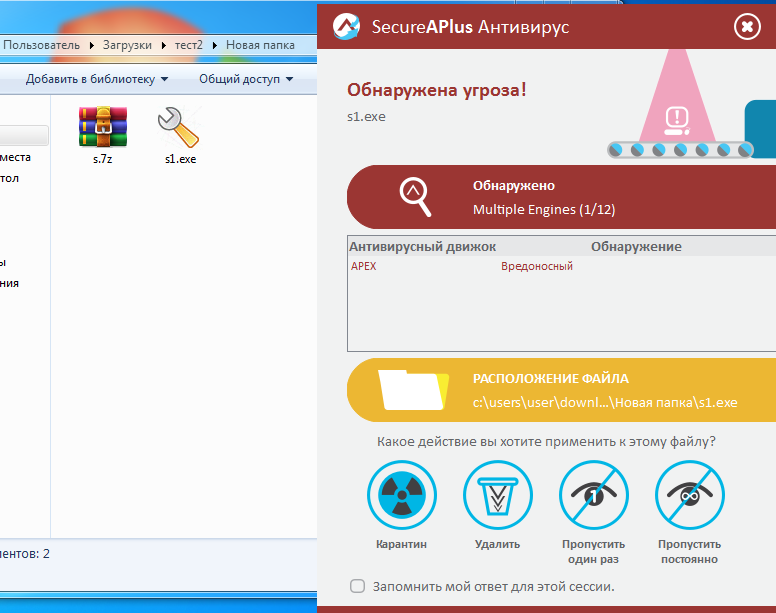
Task: Click the "Карантин" label
Action: 401,544
